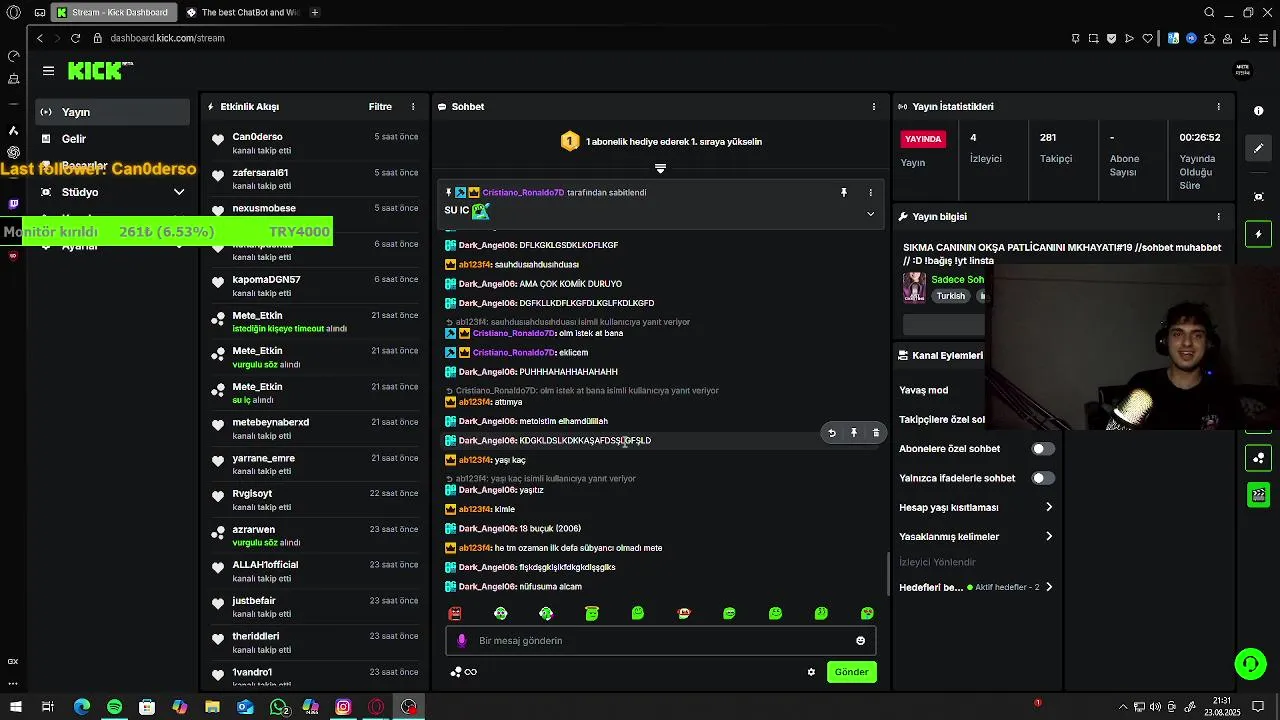Reply to highlighted Dark_Angel06 message
1280x720 pixels.
[832, 433]
